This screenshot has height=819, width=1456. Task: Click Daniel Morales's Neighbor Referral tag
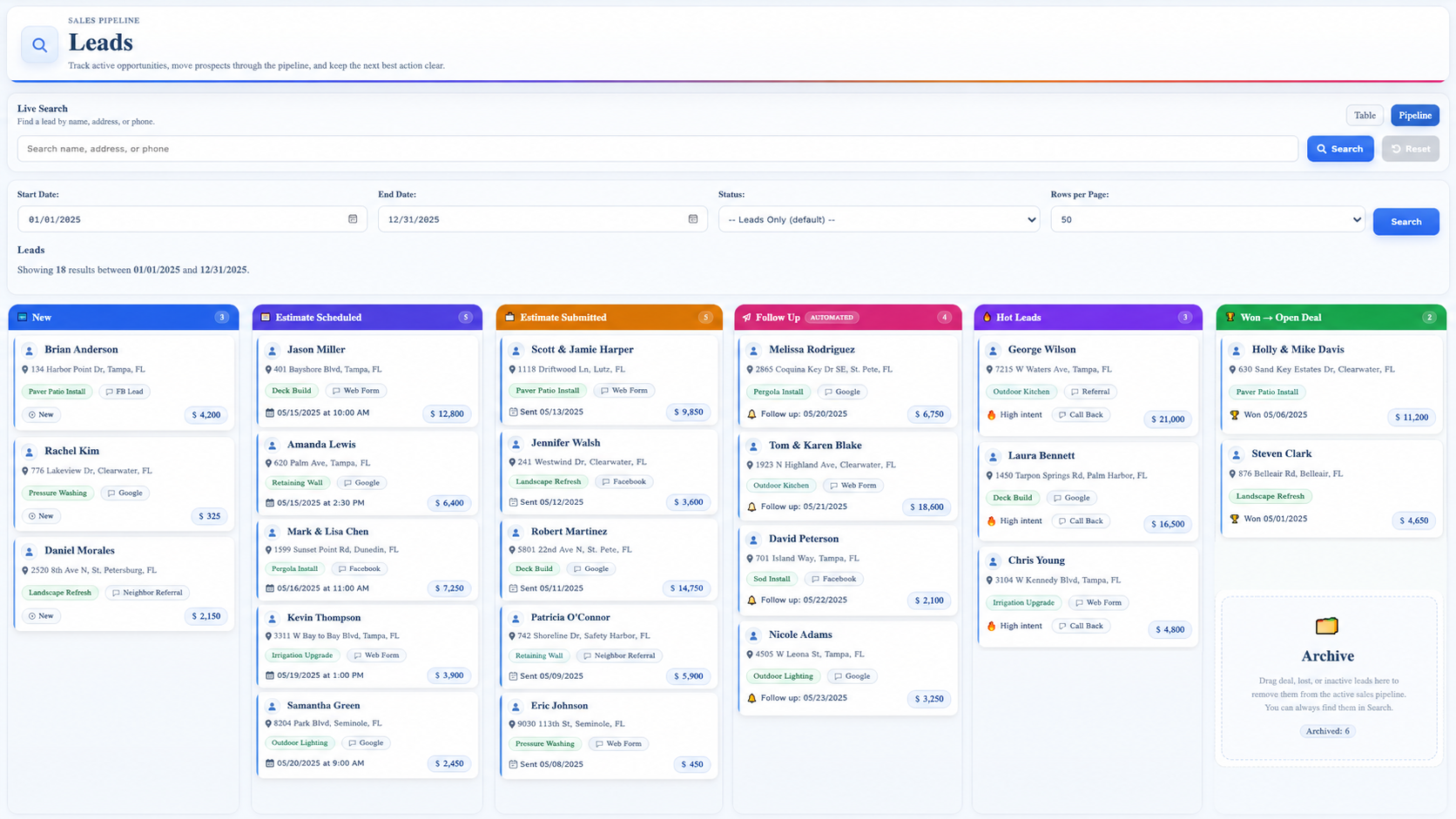pos(147,593)
